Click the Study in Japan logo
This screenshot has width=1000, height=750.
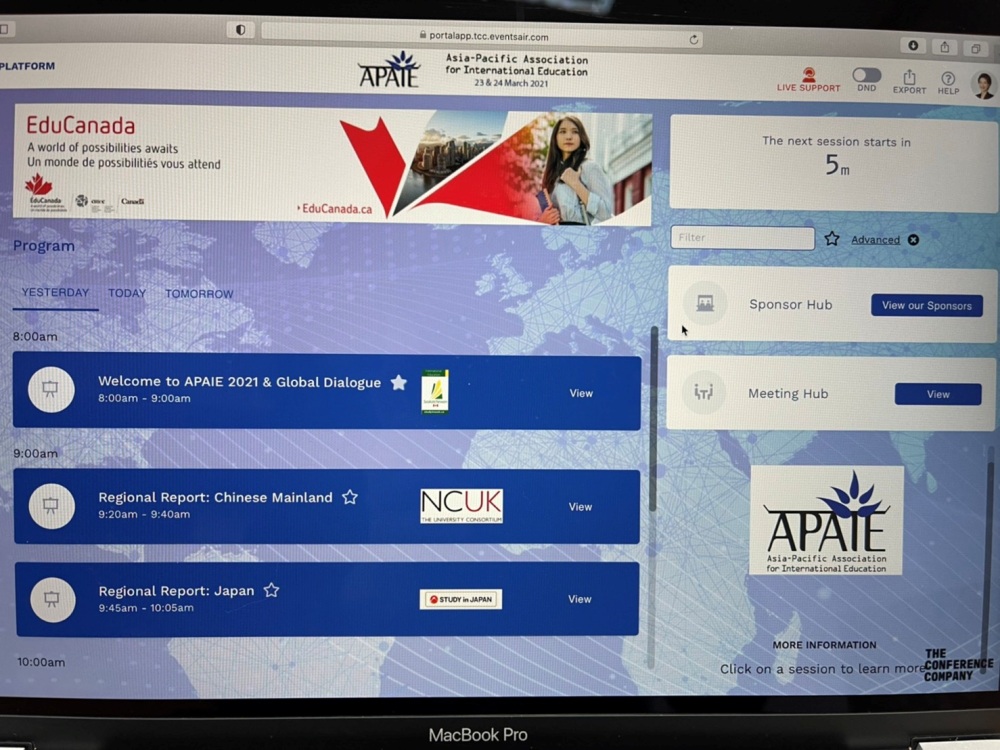(x=460, y=599)
